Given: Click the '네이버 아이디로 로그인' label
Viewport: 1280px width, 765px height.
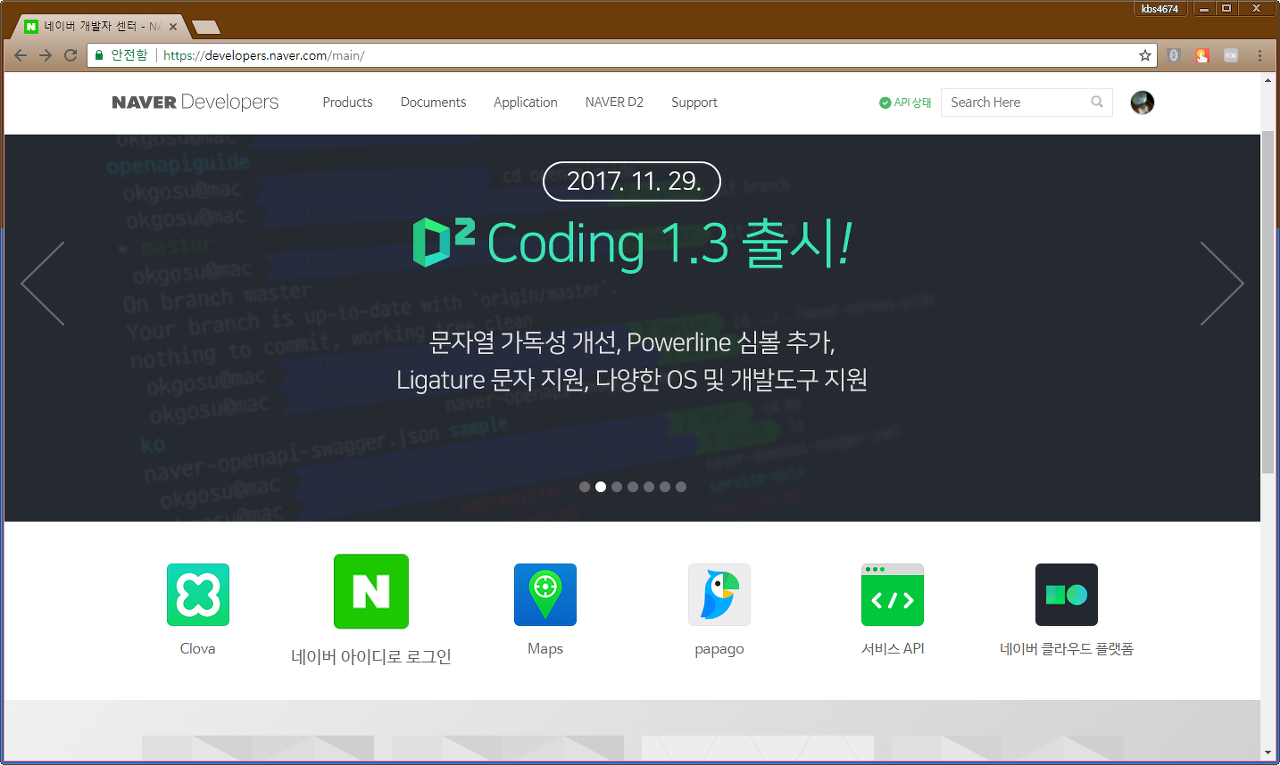Looking at the screenshot, I should point(371,657).
